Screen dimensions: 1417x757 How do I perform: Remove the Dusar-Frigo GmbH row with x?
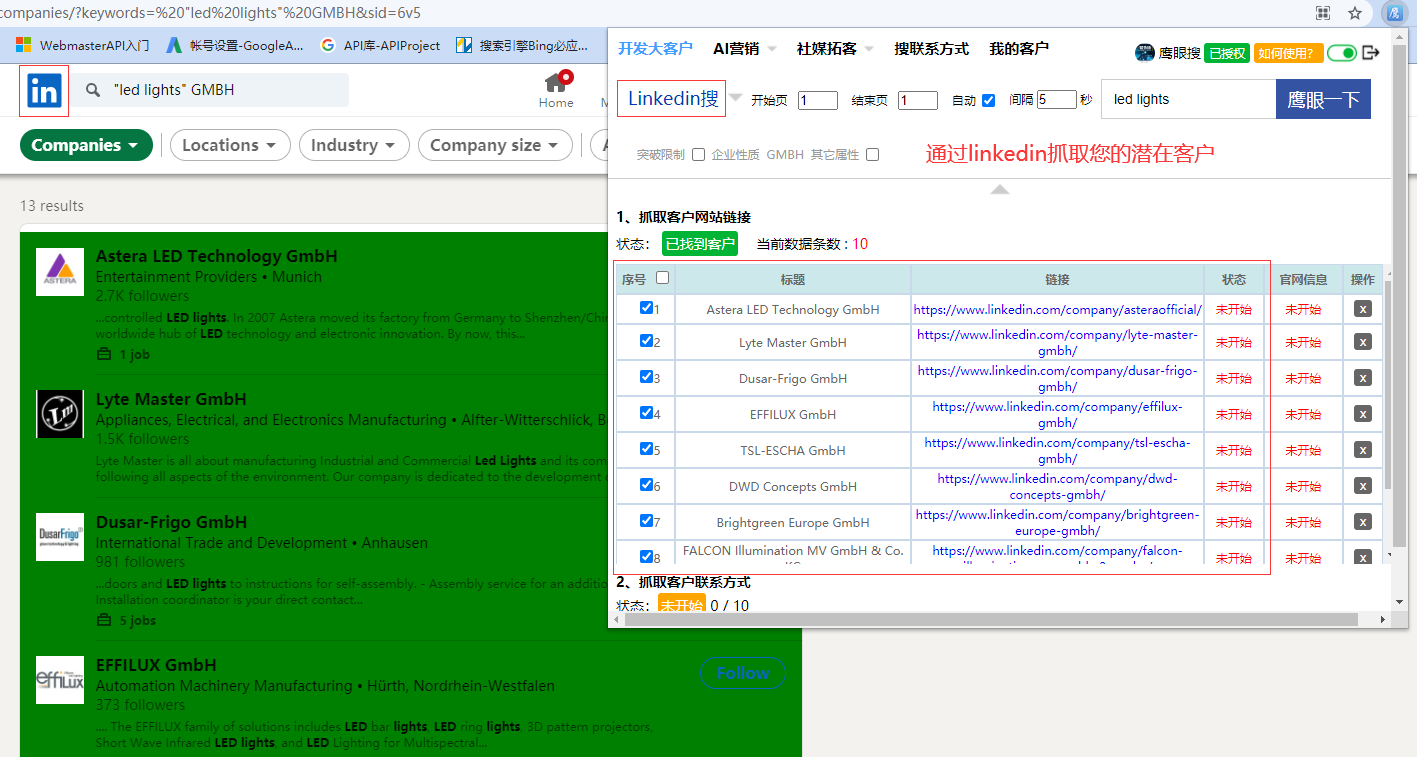click(x=1362, y=377)
